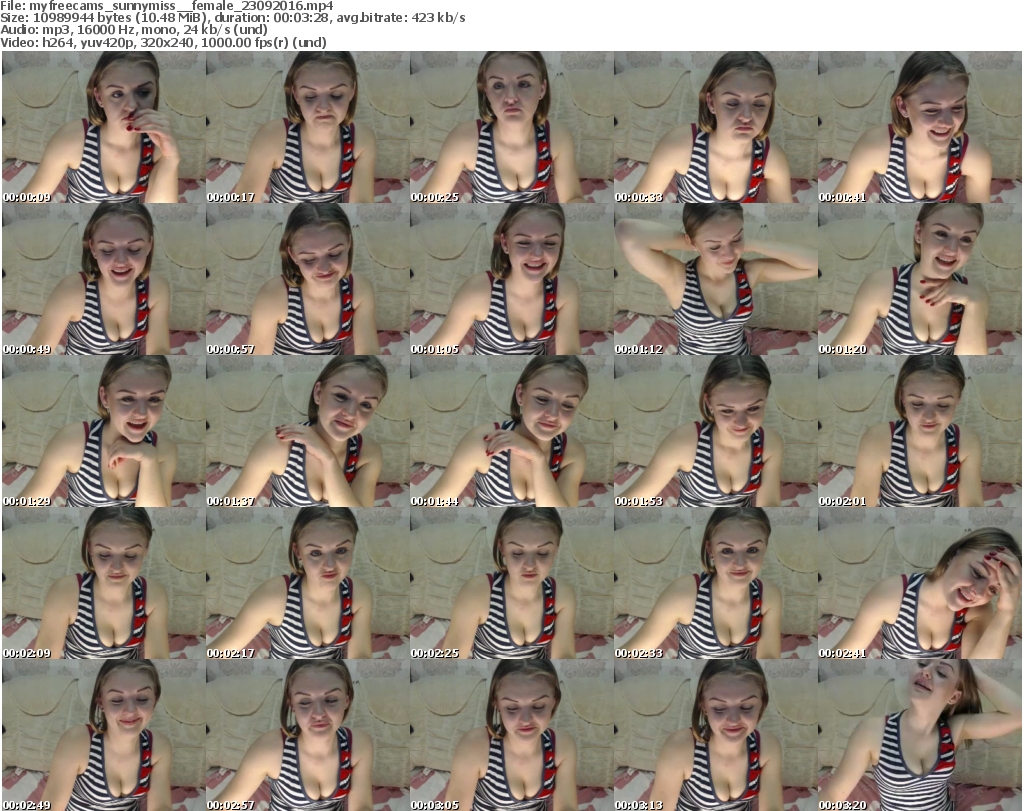The width and height of the screenshot is (1024, 811).
Task: Click the thumbnail at 00:01:05
Action: click(x=511, y=279)
